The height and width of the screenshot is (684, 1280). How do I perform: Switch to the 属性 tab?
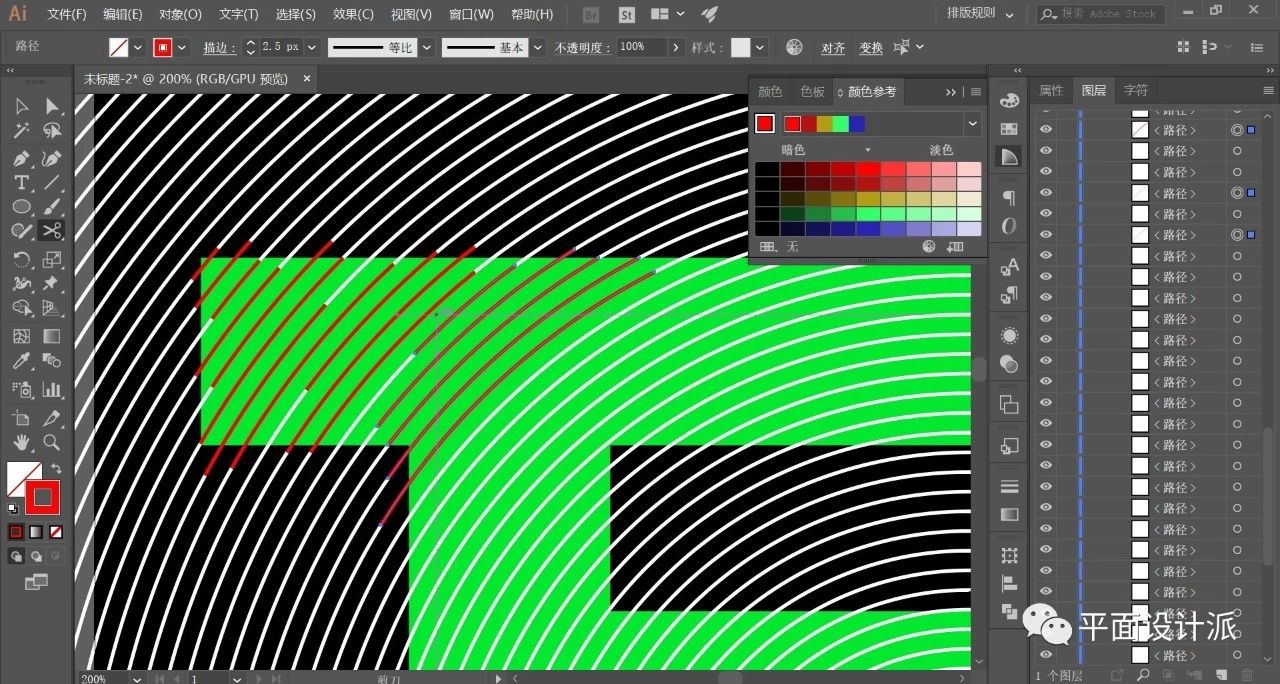click(1051, 90)
